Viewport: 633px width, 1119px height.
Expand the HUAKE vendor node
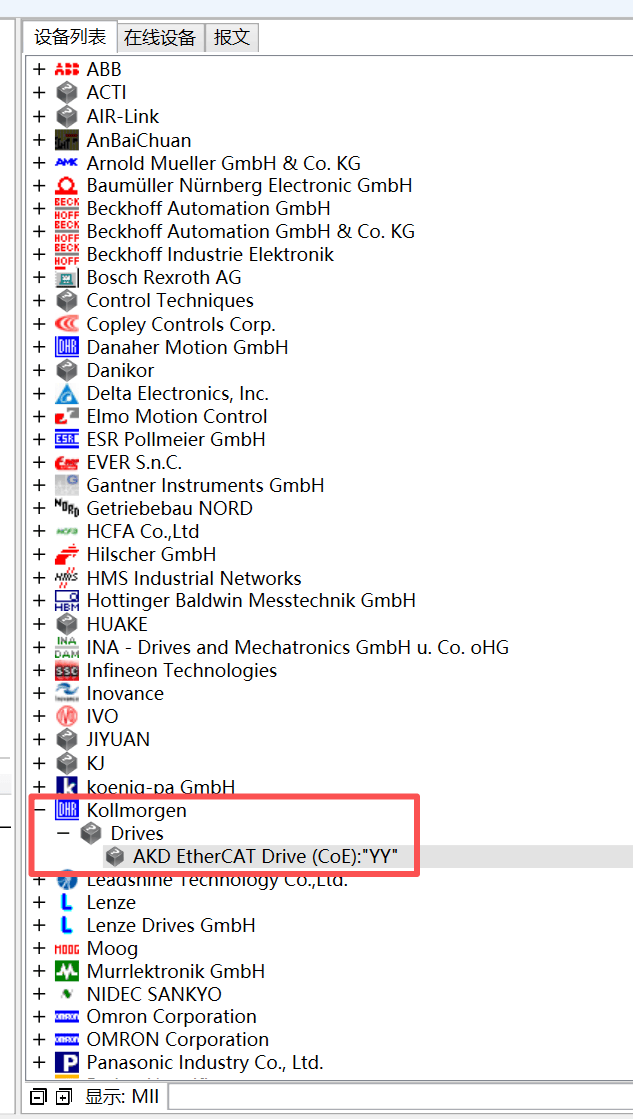(x=39, y=624)
